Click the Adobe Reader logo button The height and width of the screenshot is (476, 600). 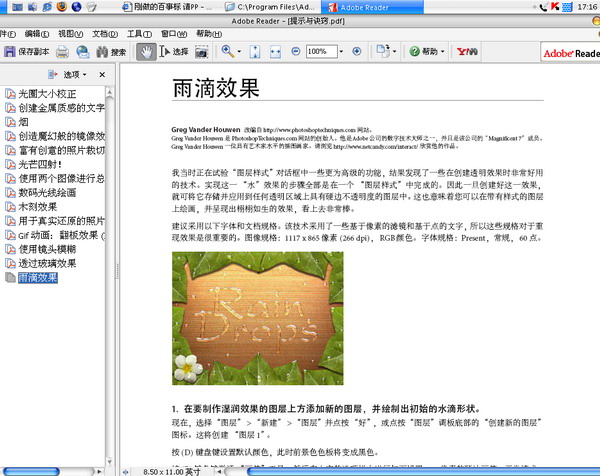point(570,53)
